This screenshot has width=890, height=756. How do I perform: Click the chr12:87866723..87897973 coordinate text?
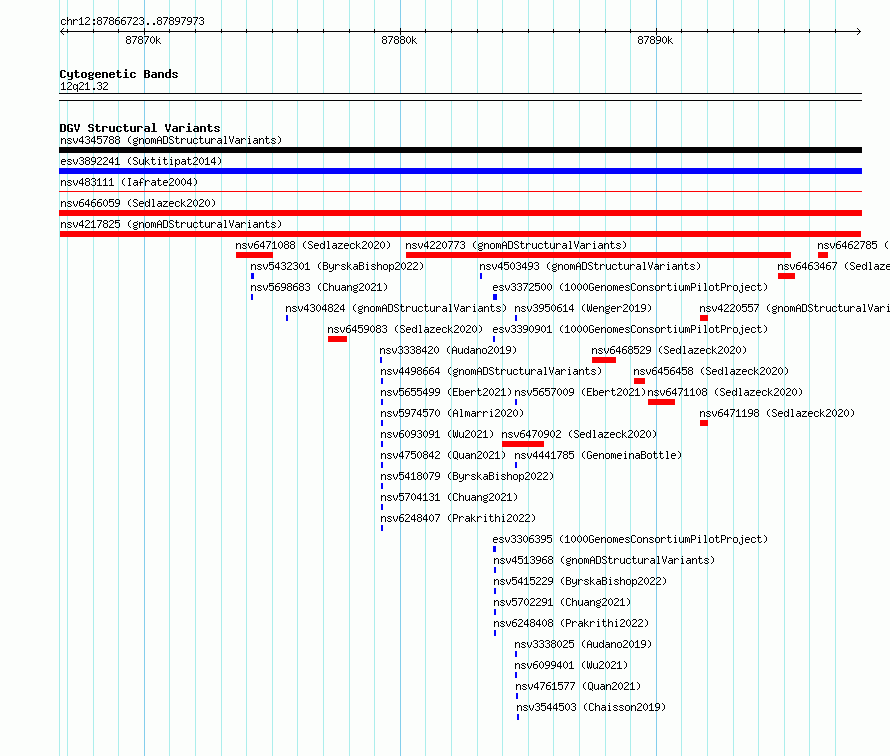tap(132, 21)
